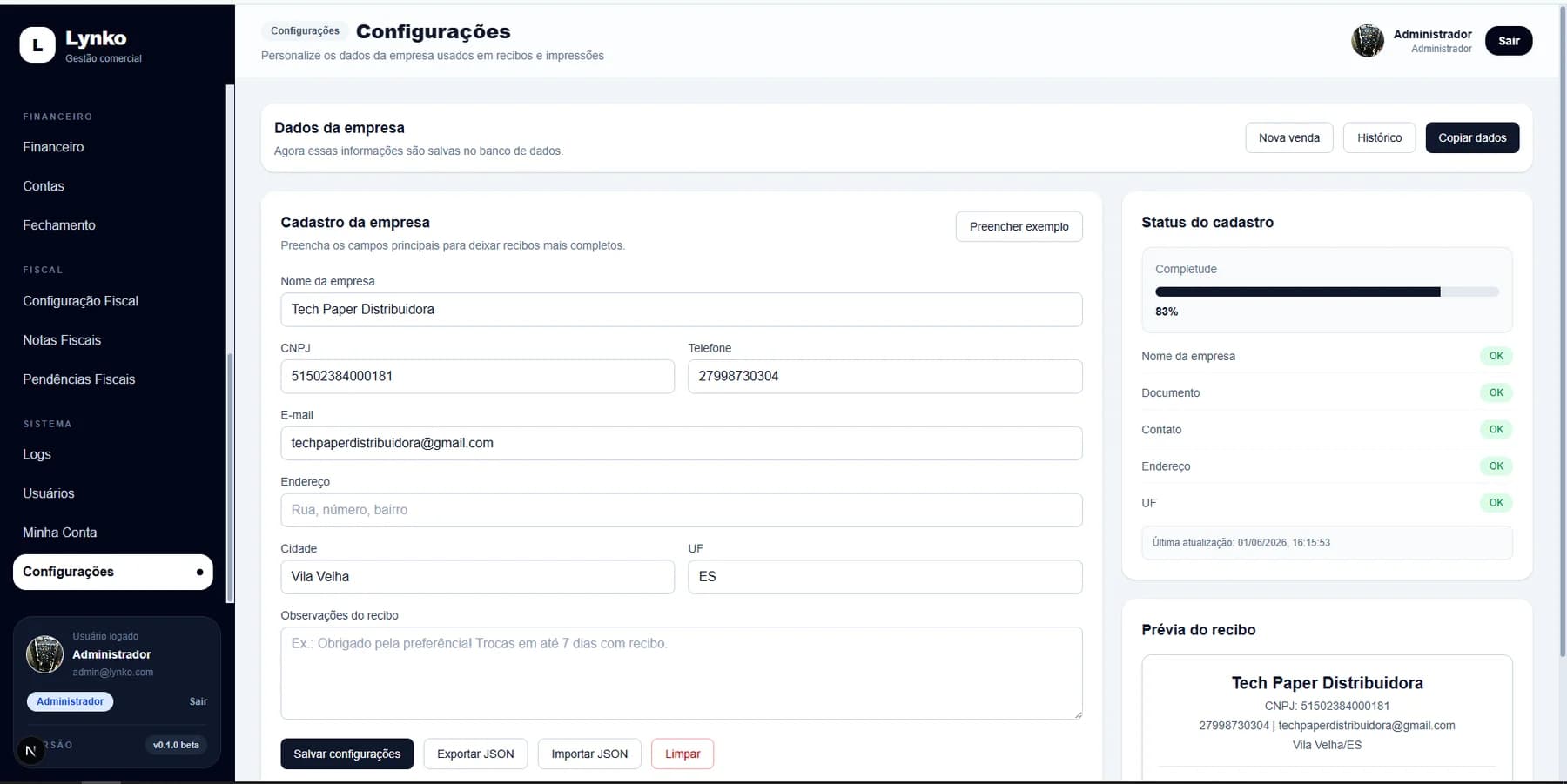This screenshot has width=1567, height=784.
Task: Open the Financeiro menu item
Action: click(x=53, y=147)
